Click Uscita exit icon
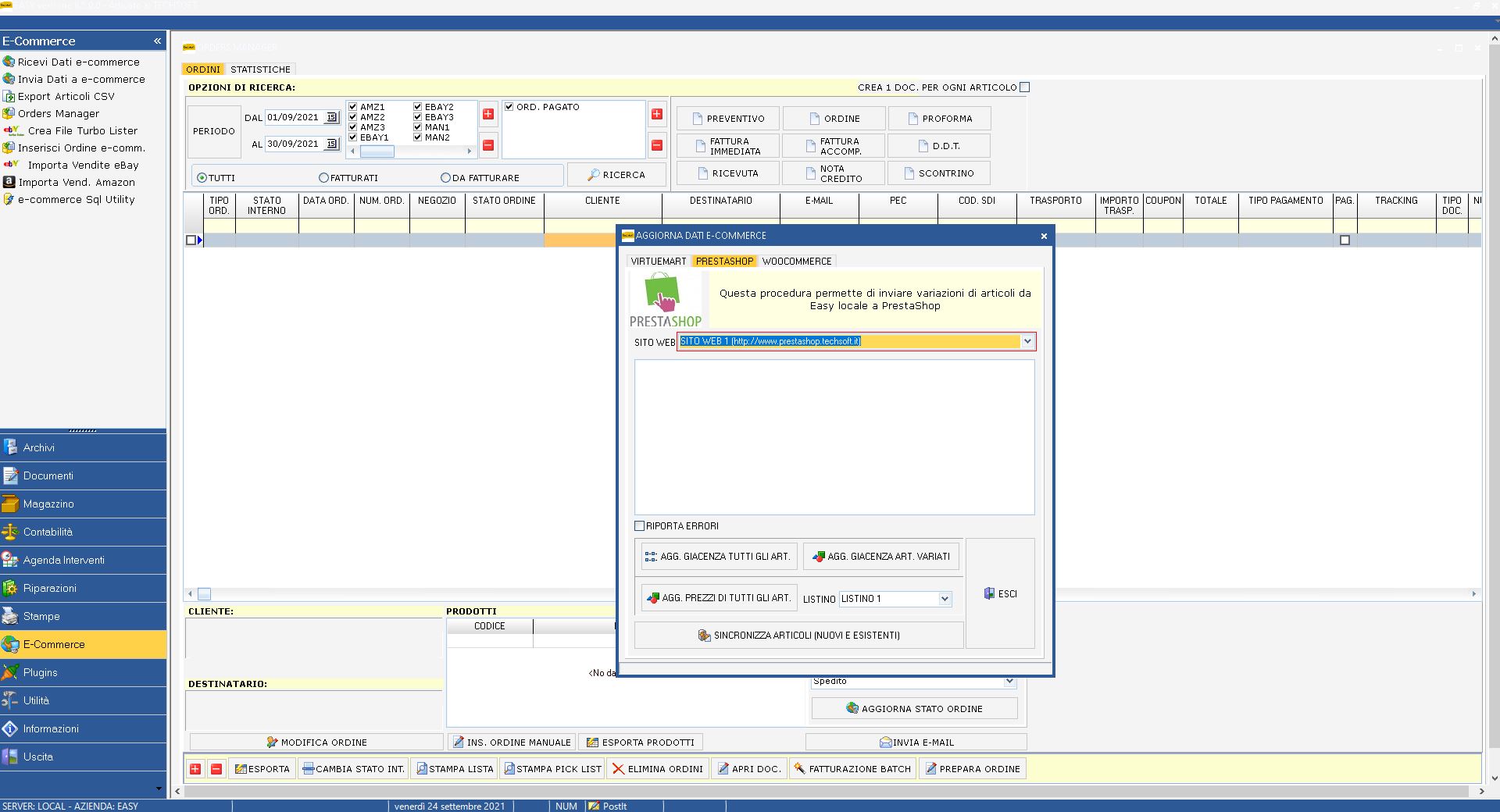1500x812 pixels. point(10,757)
